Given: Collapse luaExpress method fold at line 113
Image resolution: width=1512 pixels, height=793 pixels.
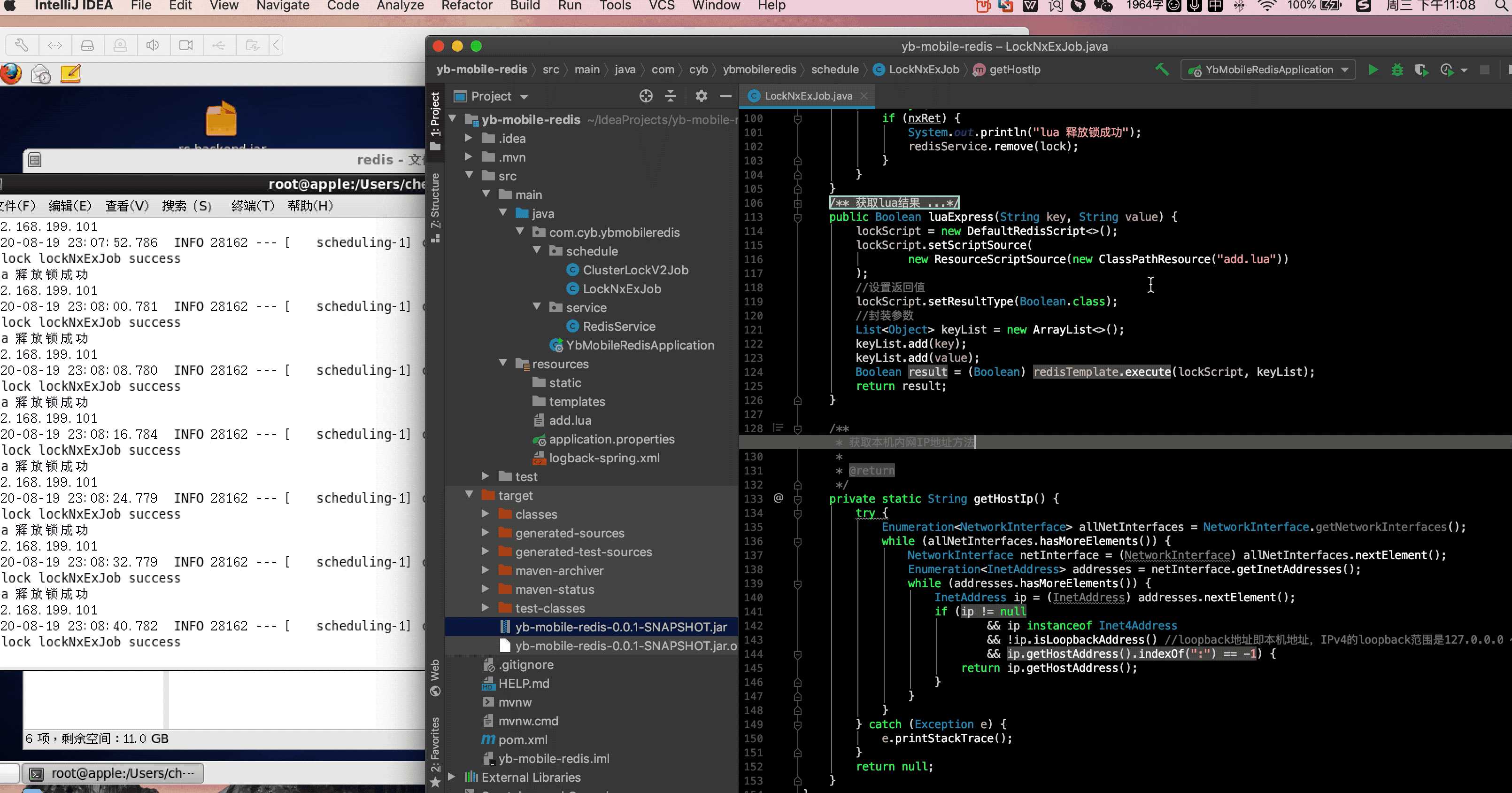Looking at the screenshot, I should point(798,218).
